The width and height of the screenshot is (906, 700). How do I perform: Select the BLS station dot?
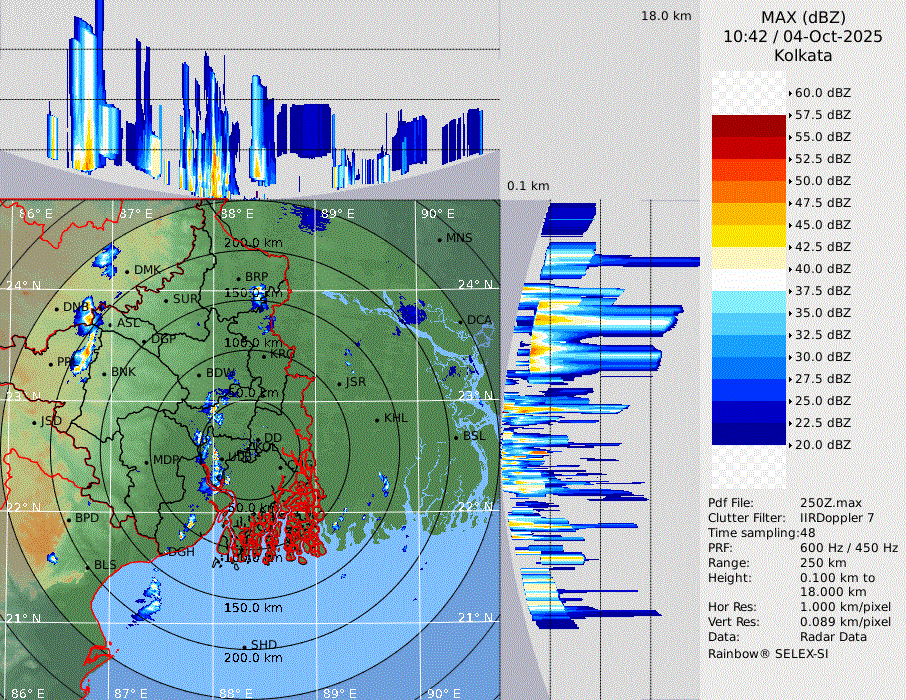87,567
